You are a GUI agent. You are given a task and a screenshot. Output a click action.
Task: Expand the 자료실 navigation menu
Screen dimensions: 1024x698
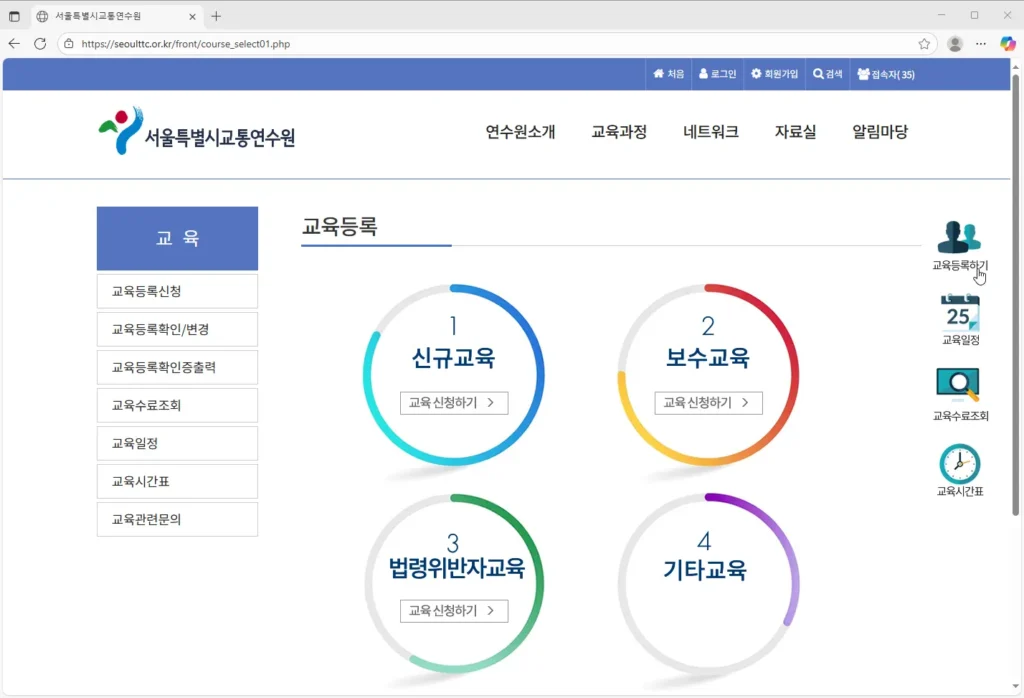[795, 132]
